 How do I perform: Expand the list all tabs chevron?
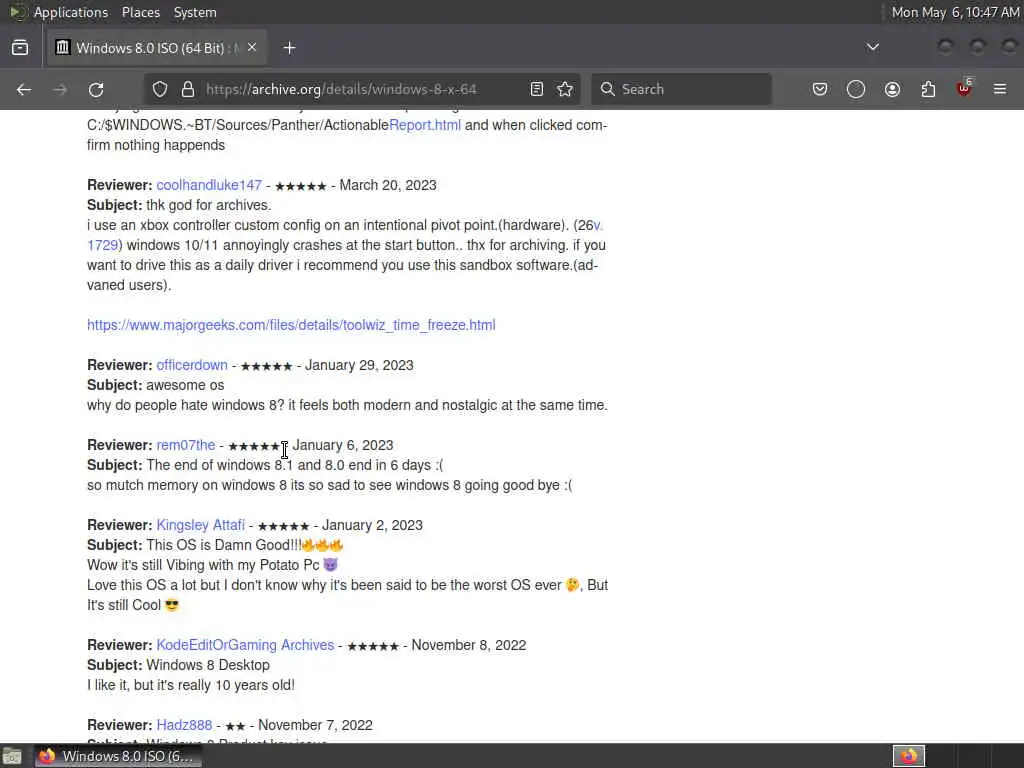tap(872, 47)
